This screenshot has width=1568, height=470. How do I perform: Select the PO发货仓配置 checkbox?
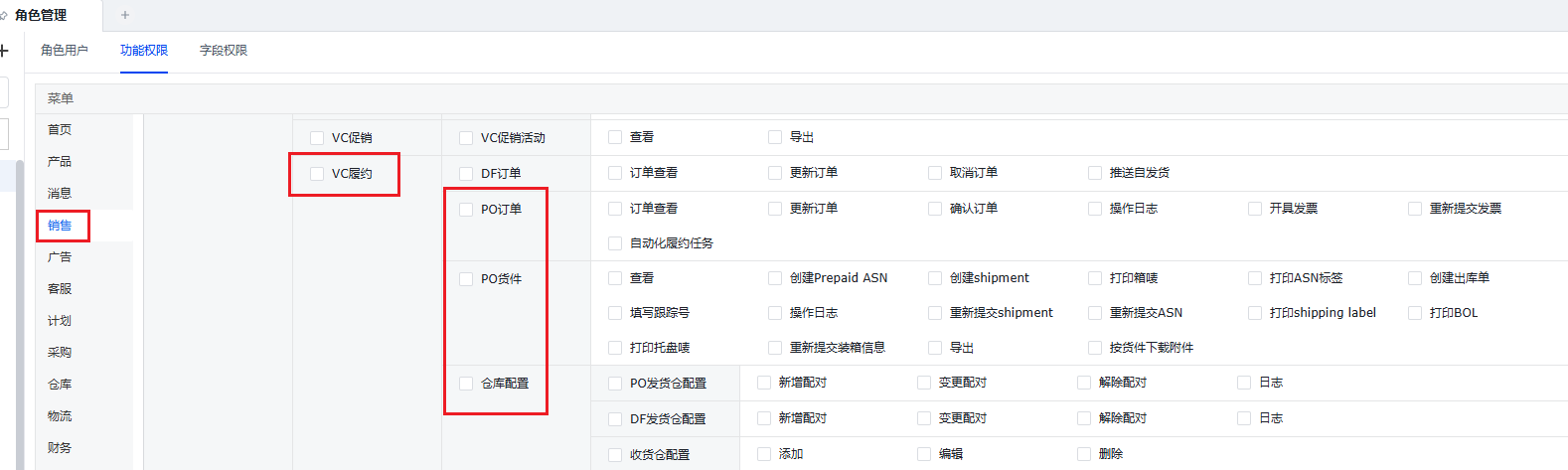click(x=615, y=384)
